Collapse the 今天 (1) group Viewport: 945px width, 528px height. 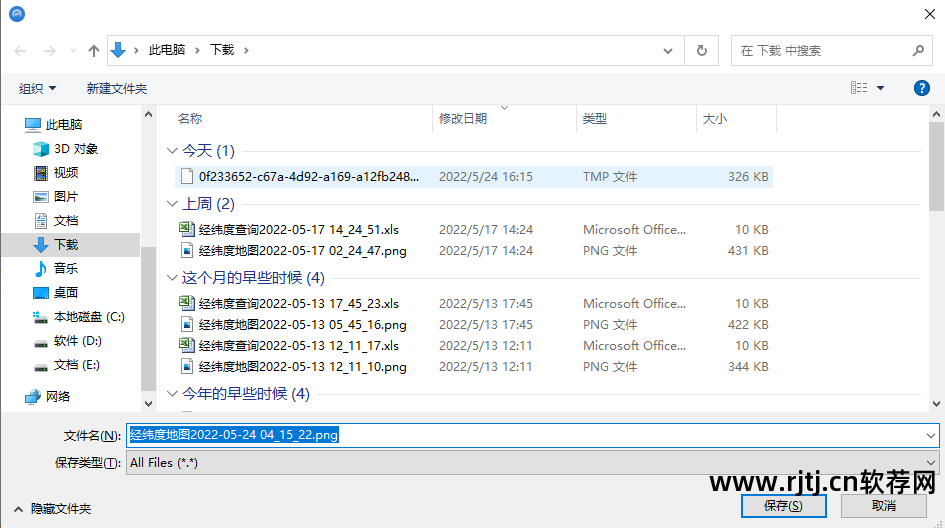171,151
